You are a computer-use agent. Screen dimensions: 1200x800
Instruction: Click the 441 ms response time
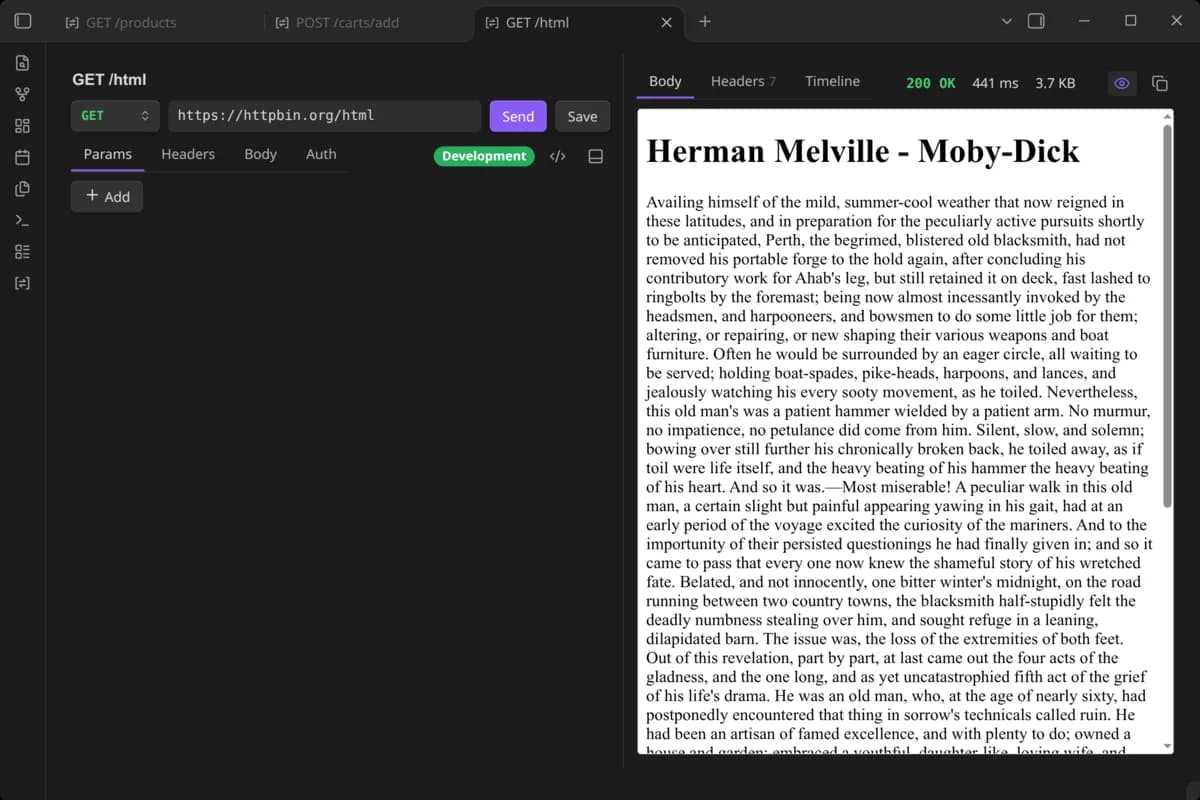(995, 83)
